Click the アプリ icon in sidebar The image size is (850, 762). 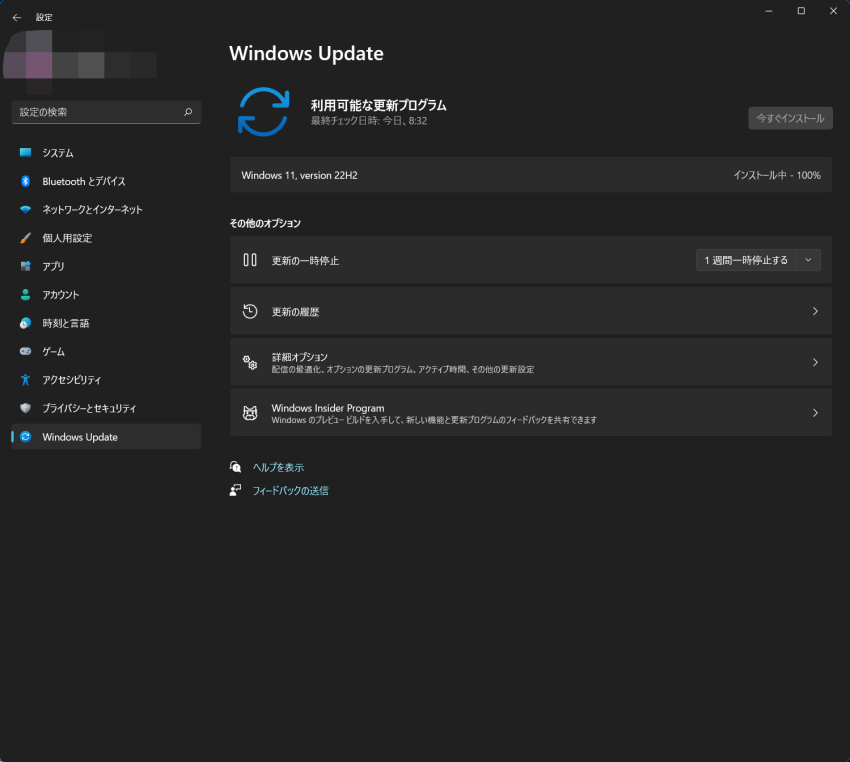click(25, 266)
